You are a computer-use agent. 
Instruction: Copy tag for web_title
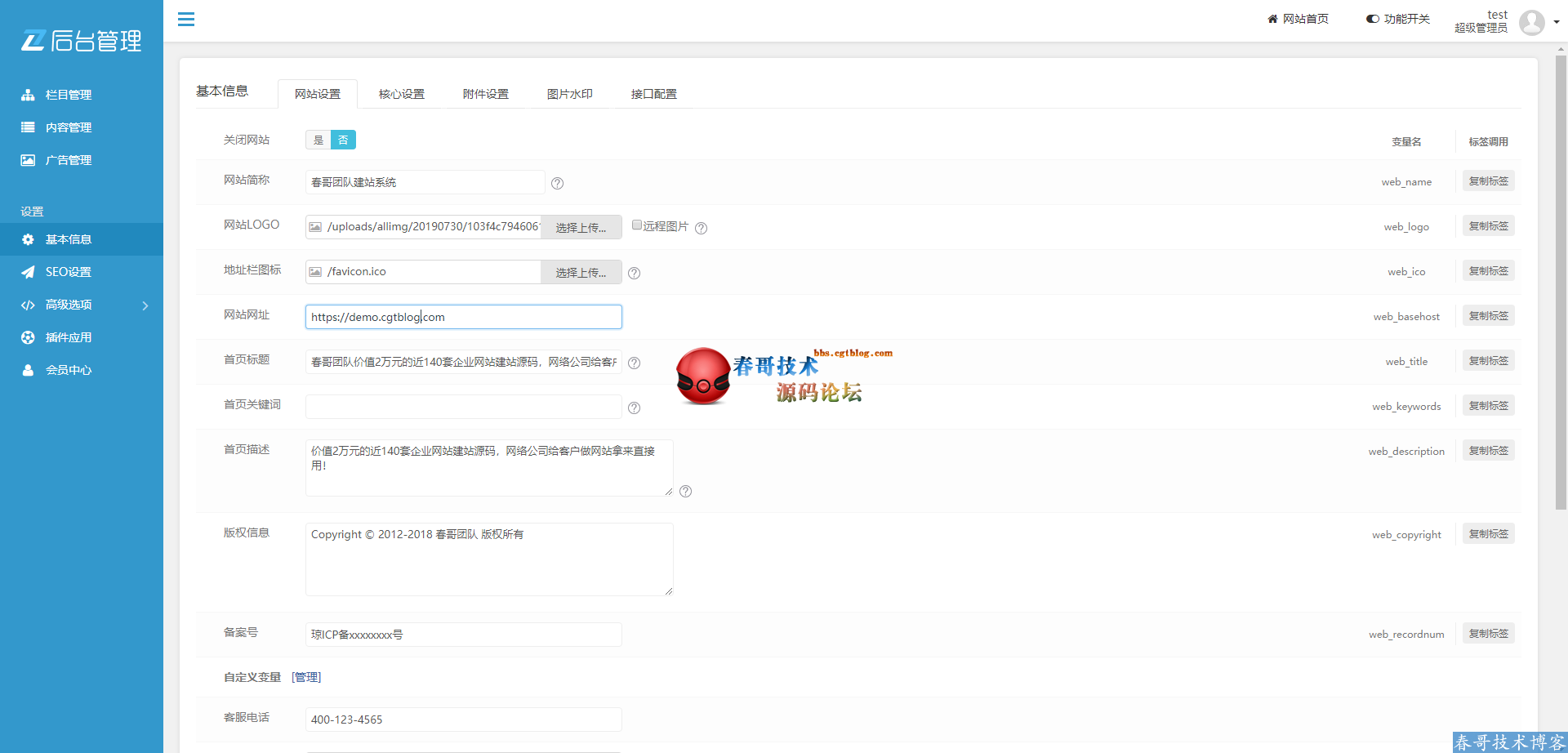[x=1488, y=361]
